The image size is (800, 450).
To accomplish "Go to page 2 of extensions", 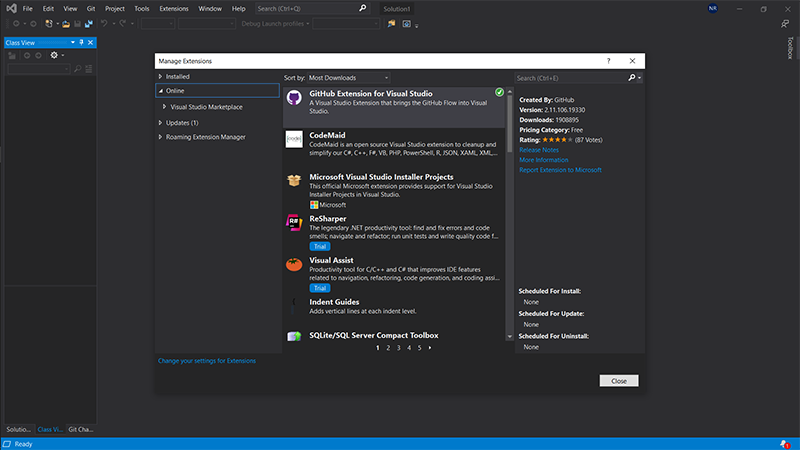I will click(x=388, y=348).
